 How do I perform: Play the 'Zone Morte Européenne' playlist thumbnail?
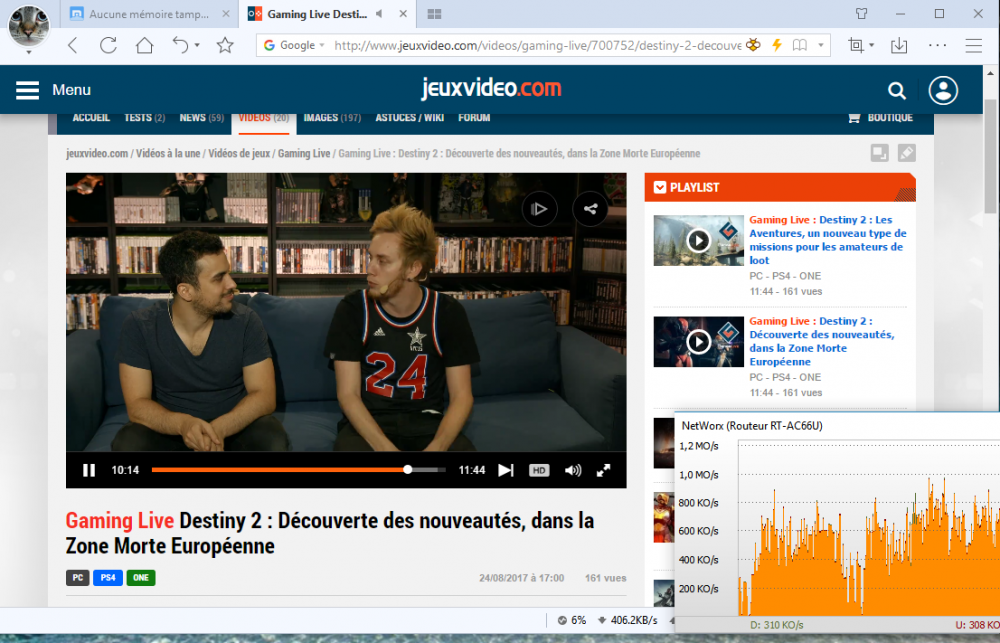point(698,342)
